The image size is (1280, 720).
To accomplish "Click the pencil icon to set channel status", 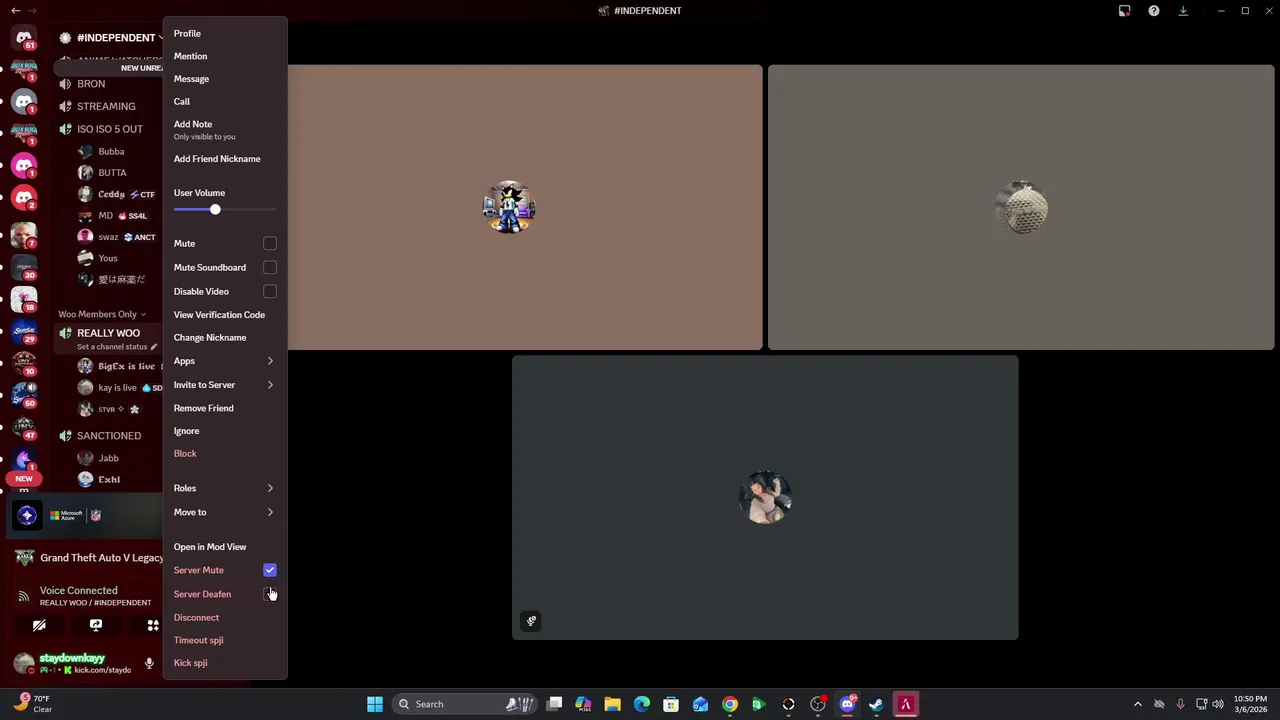I will click(154, 347).
